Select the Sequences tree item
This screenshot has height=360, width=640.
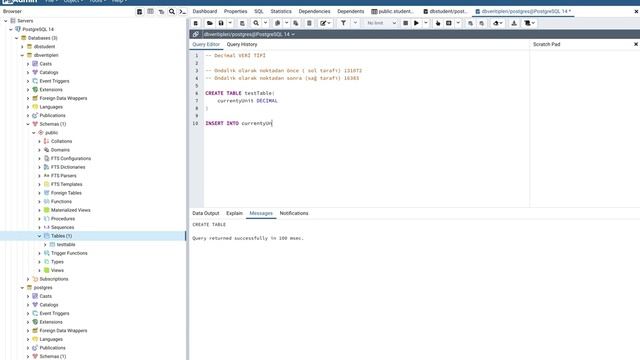(62, 227)
